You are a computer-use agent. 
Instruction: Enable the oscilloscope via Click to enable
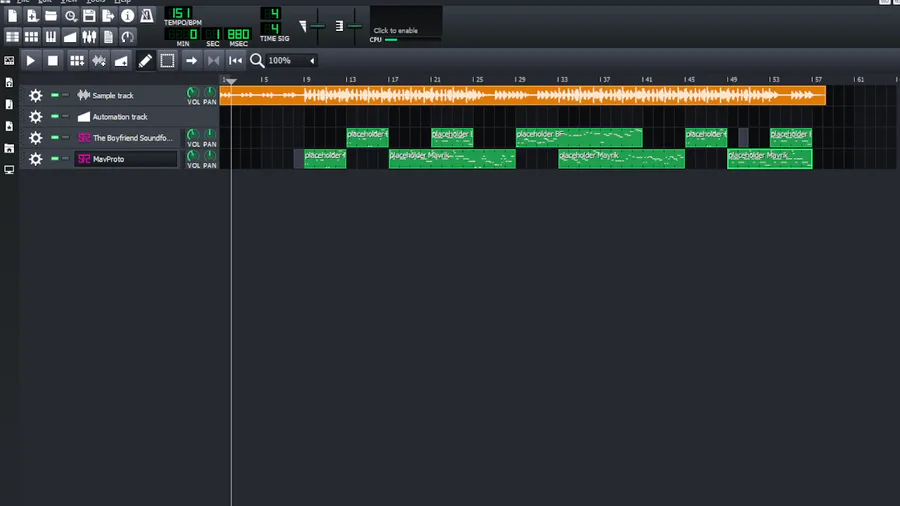pos(406,22)
